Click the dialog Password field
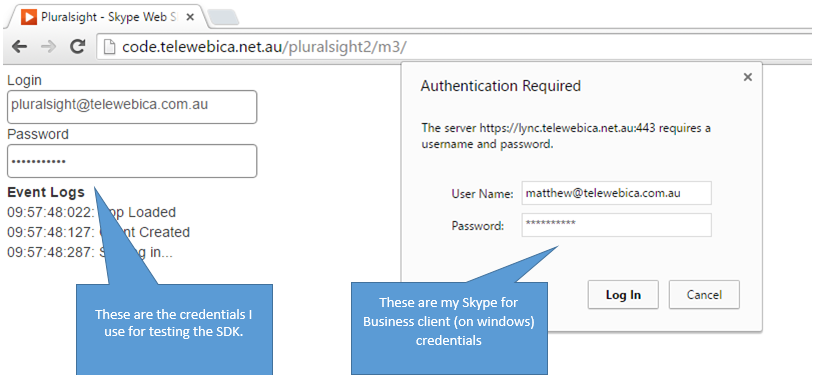 point(616,225)
